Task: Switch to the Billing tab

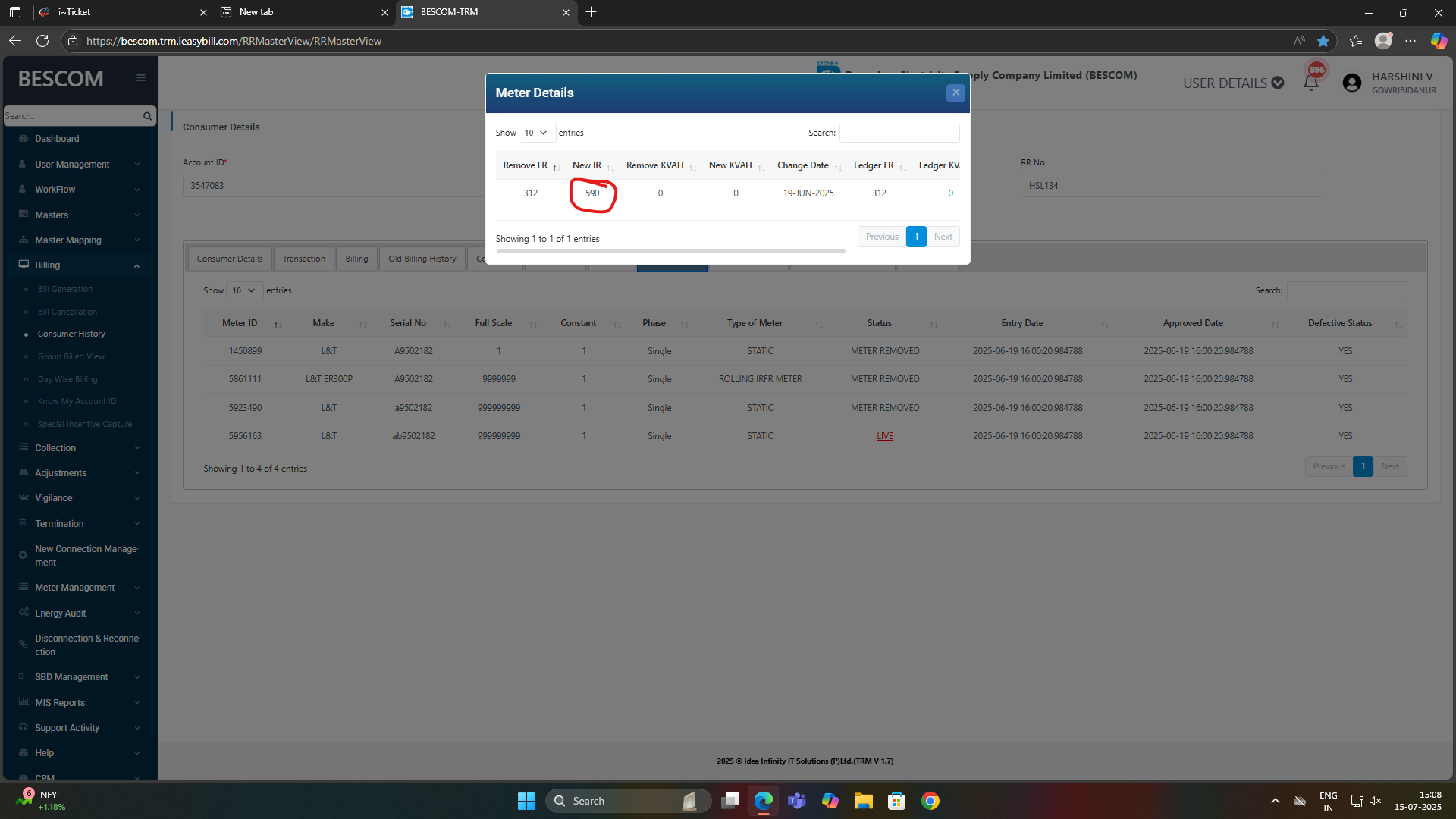Action: [356, 259]
